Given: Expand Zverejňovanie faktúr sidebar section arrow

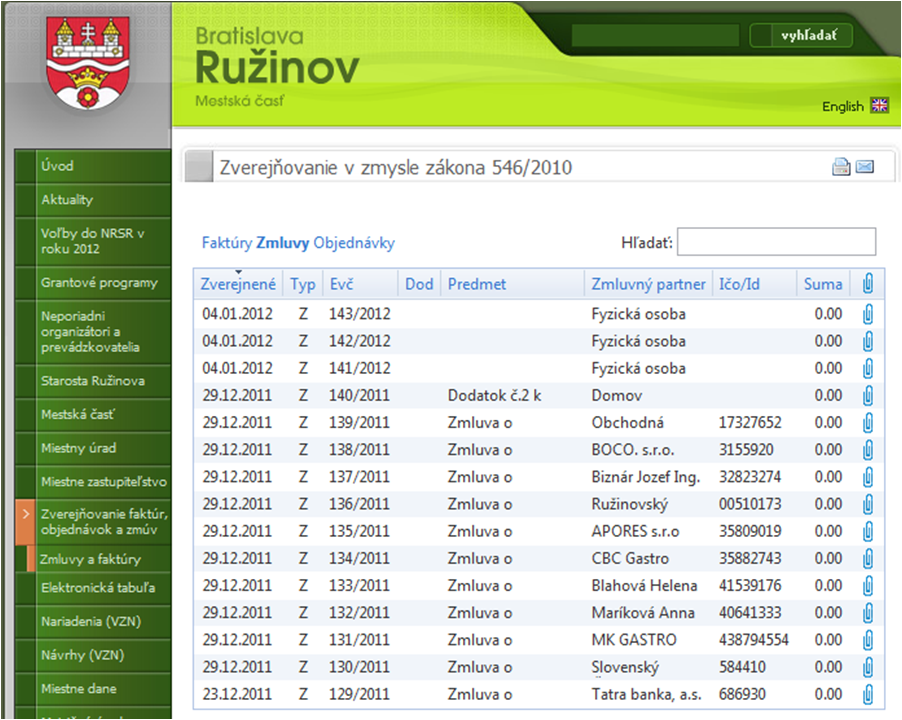Looking at the screenshot, I should coord(25,514).
